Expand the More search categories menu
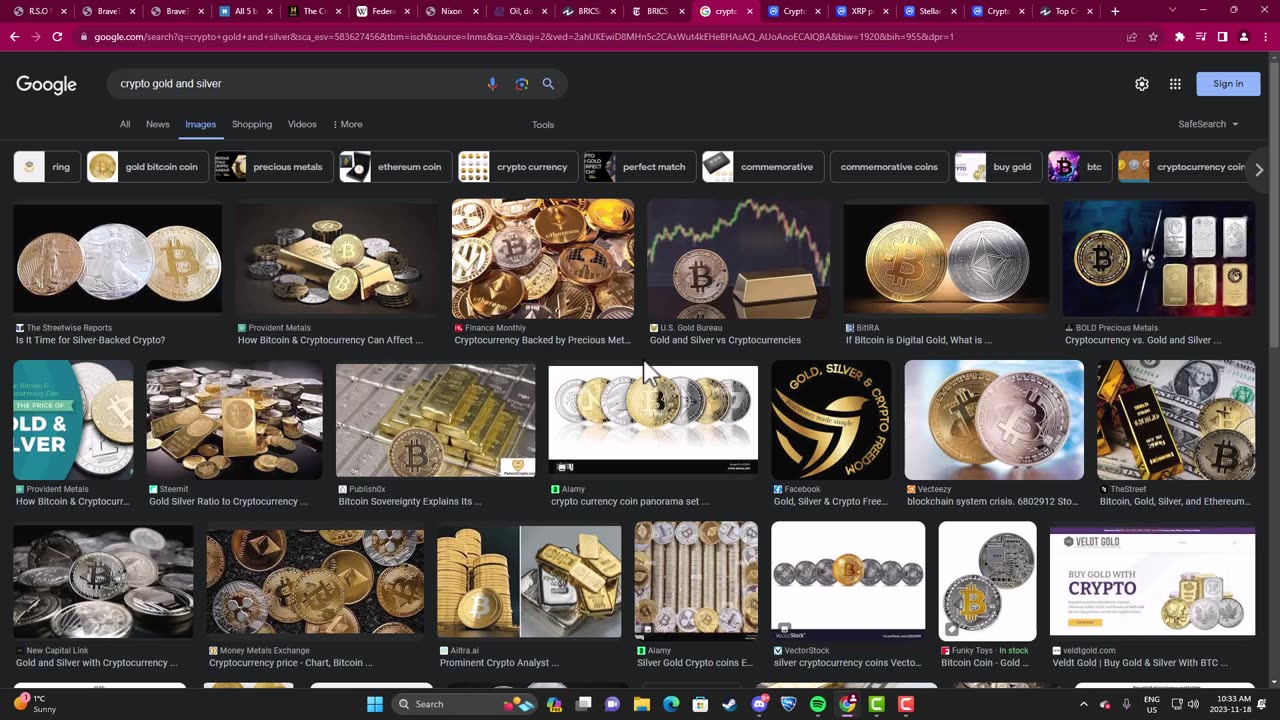The height and width of the screenshot is (720, 1280). coord(347,124)
